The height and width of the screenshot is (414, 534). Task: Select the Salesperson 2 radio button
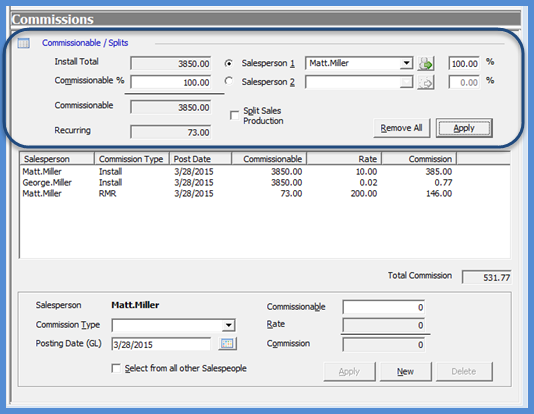[x=229, y=81]
